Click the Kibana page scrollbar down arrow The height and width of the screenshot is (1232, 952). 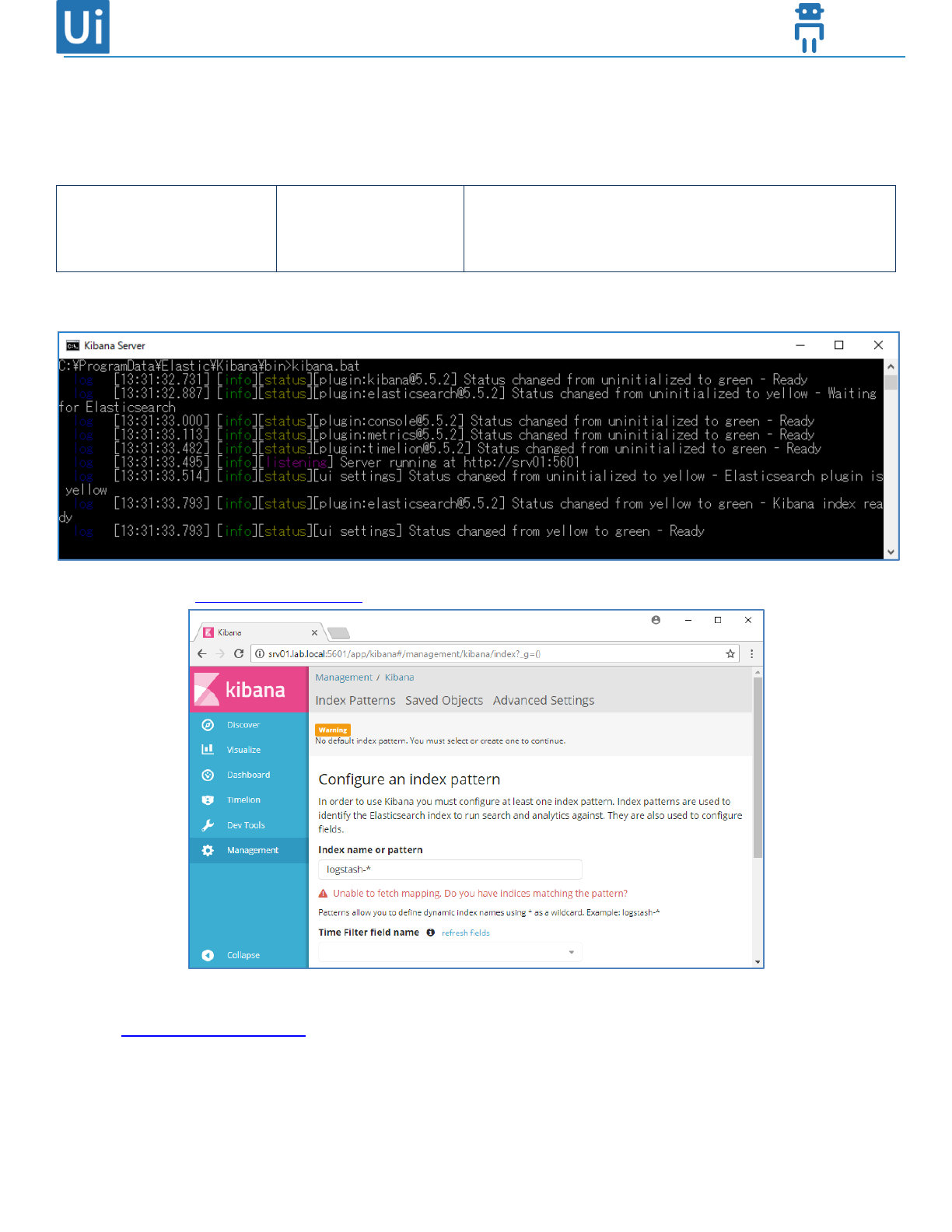coord(758,962)
